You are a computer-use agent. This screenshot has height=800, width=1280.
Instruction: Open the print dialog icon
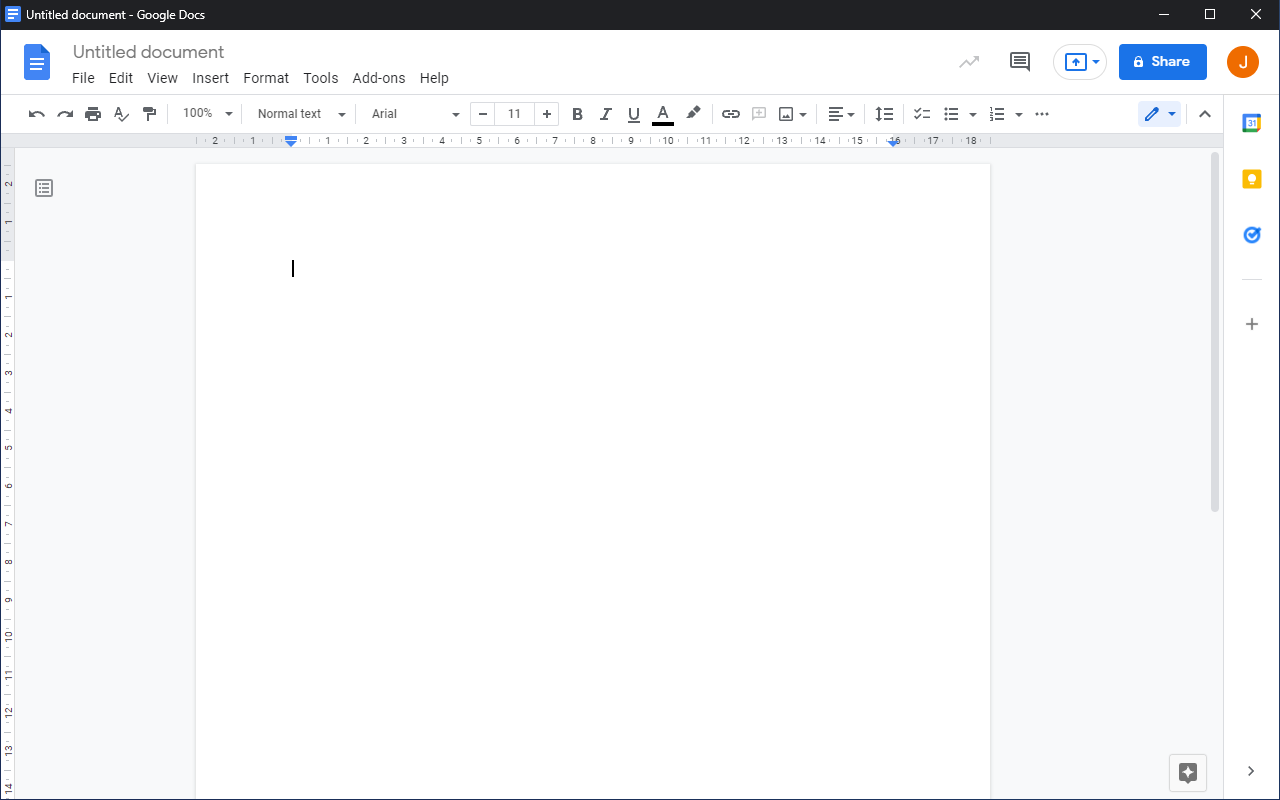pyautogui.click(x=93, y=113)
